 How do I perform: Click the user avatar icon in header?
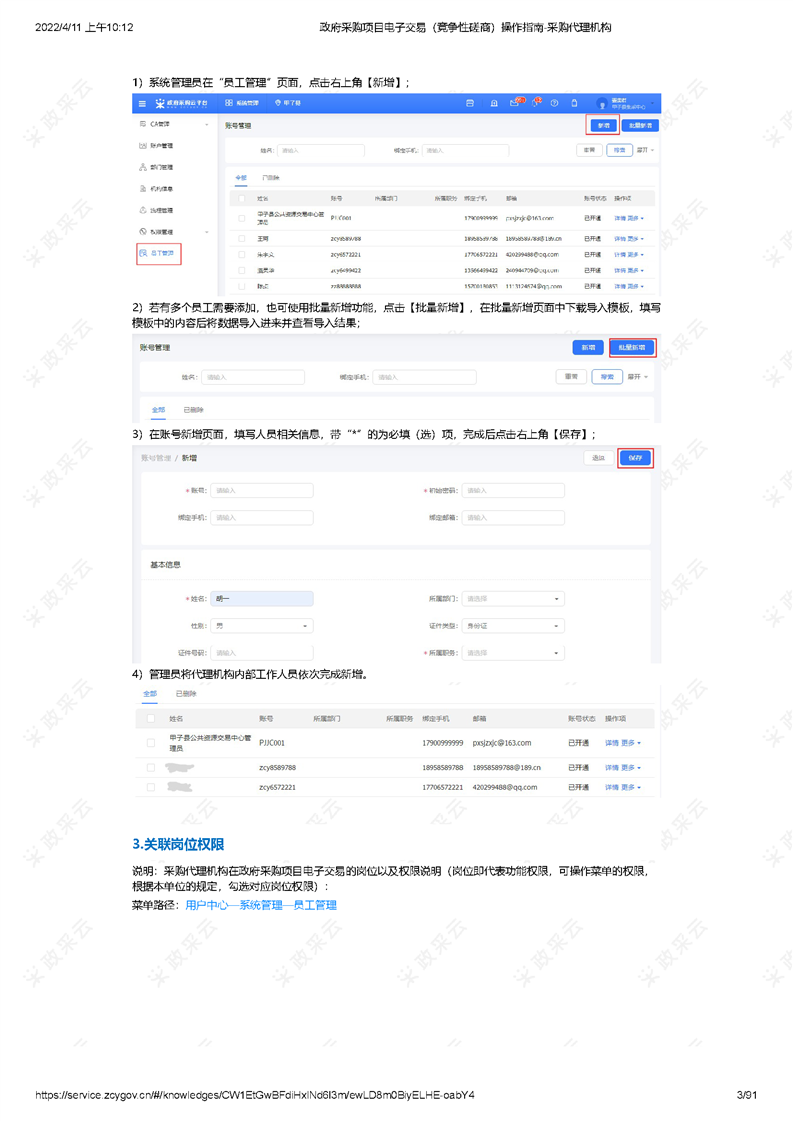[602, 104]
